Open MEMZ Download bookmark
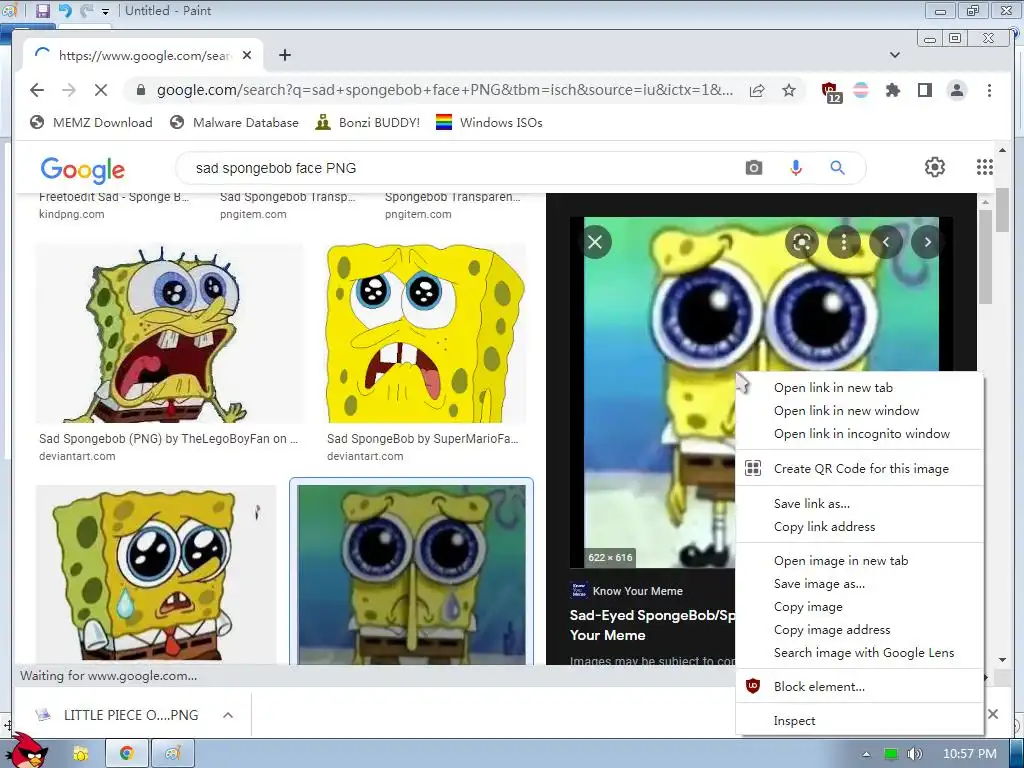This screenshot has width=1024, height=768. [91, 123]
